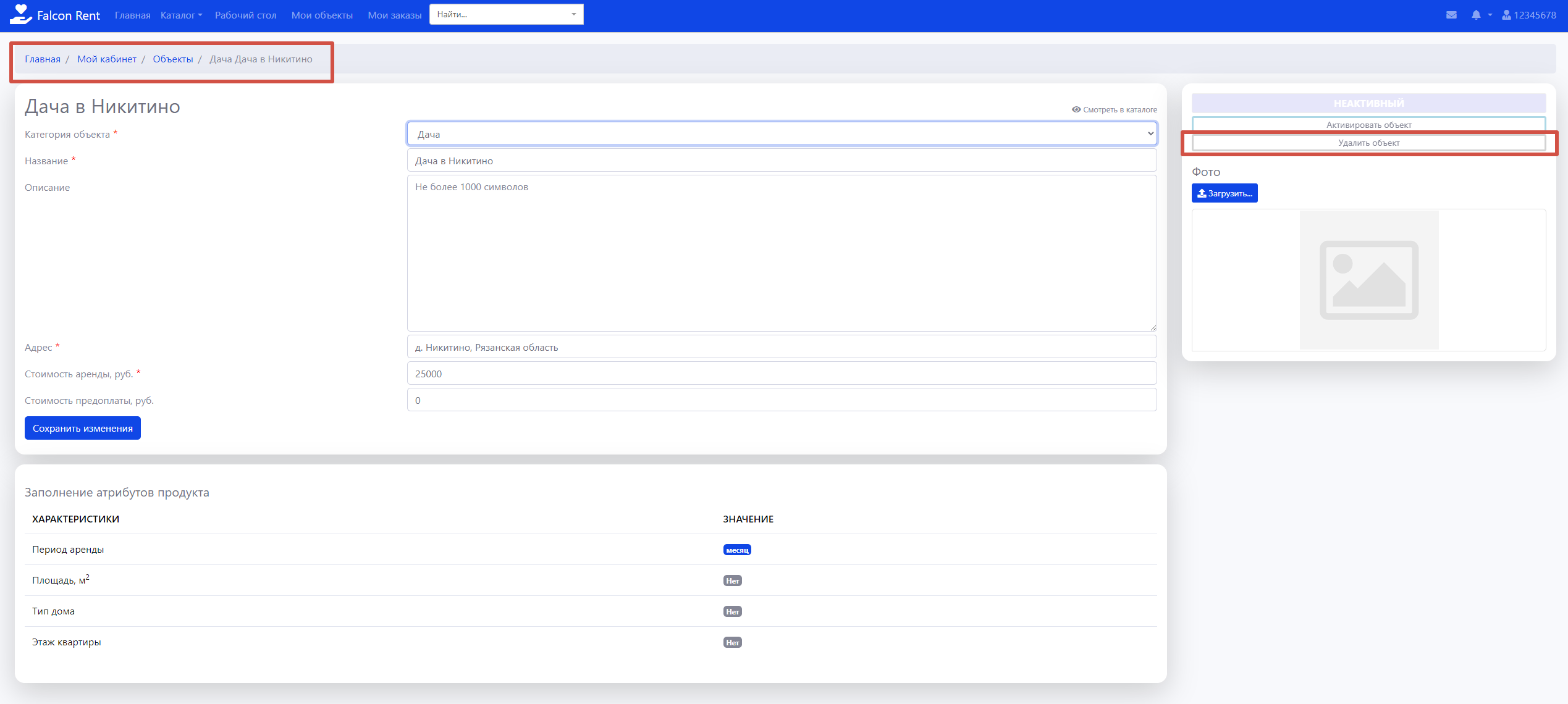Open messages via envelope icon
This screenshot has width=1568, height=704.
pyautogui.click(x=1451, y=15)
